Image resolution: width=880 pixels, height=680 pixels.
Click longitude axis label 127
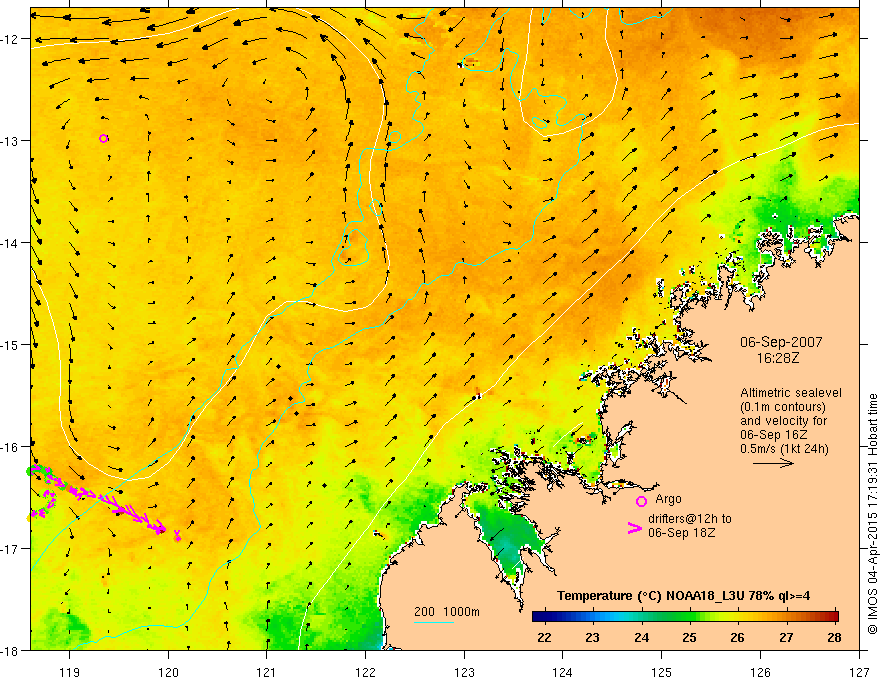tap(859, 672)
